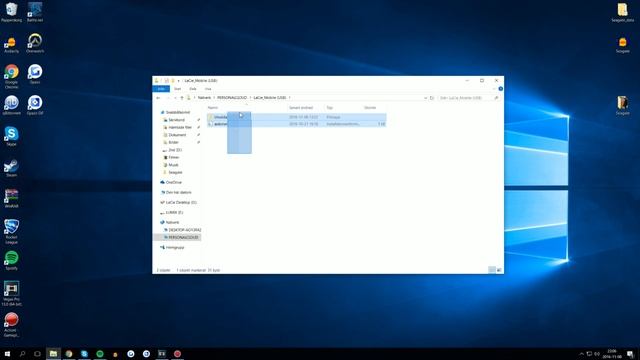Open red recorder app on taskbar

pyautogui.click(x=178, y=354)
